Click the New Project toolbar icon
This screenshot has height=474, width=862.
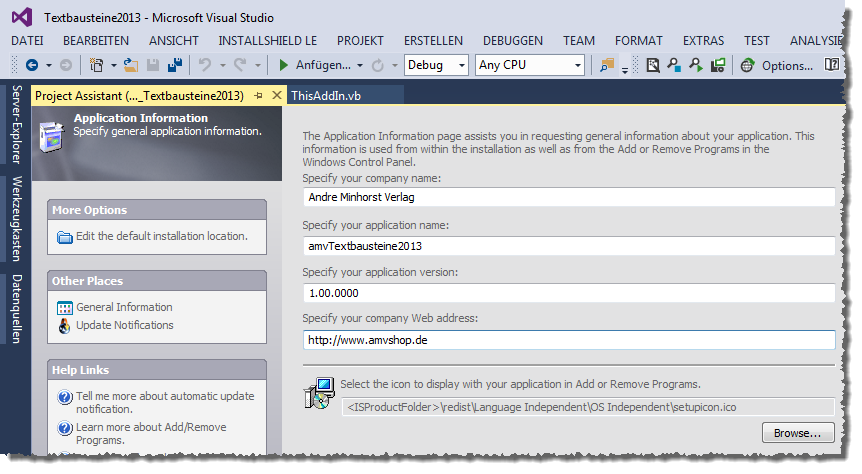[97, 65]
